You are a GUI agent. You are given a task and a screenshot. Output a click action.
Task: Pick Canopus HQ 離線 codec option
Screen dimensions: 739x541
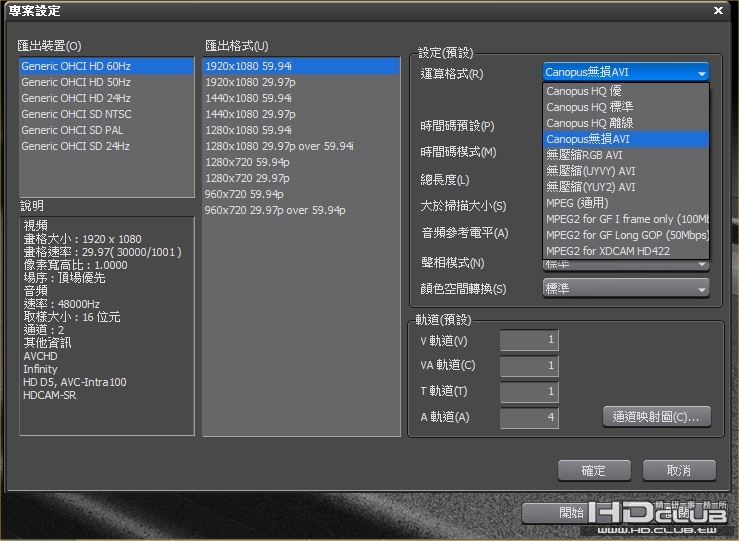(x=626, y=123)
